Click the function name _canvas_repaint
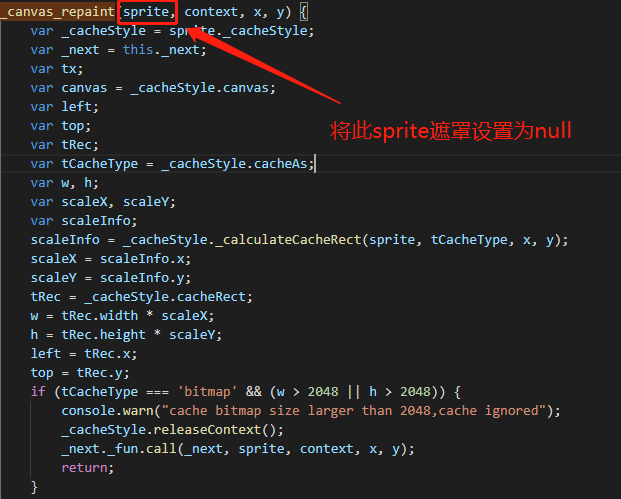Screen dimensions: 621x499 tap(57, 12)
